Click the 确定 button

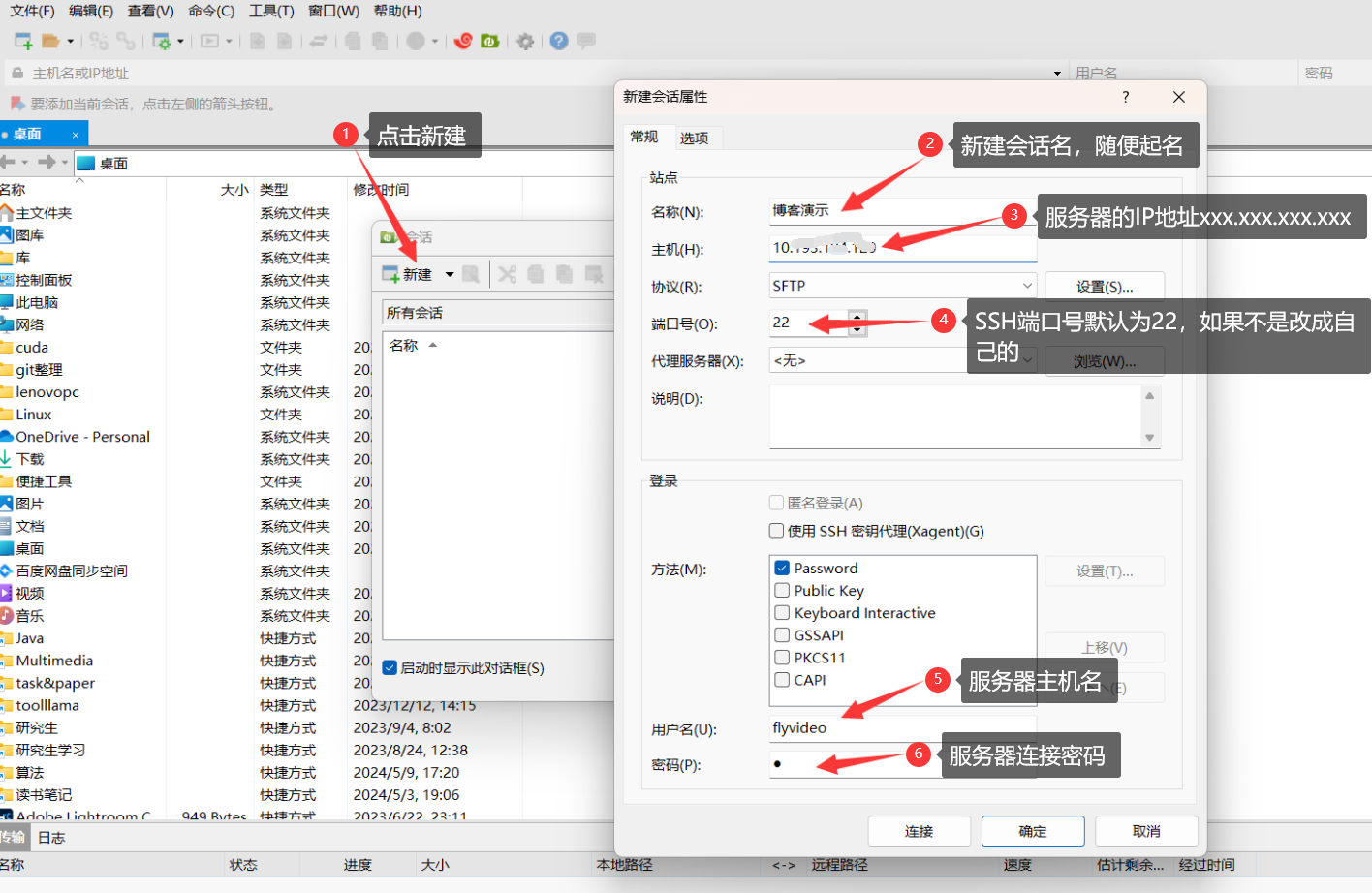point(1033,831)
